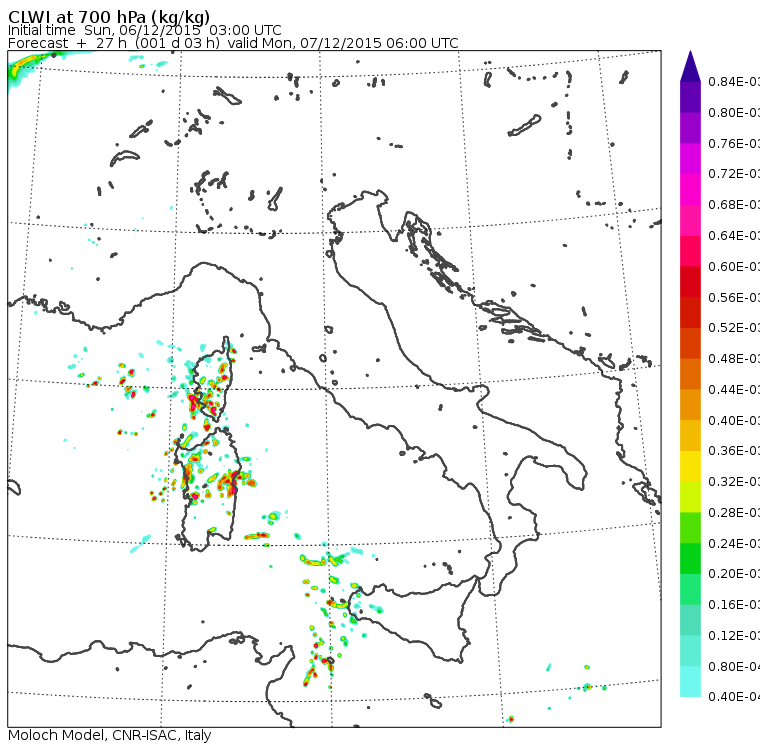Select the yellow band between 0.32E-03 and 0.36E-03

click(x=690, y=466)
